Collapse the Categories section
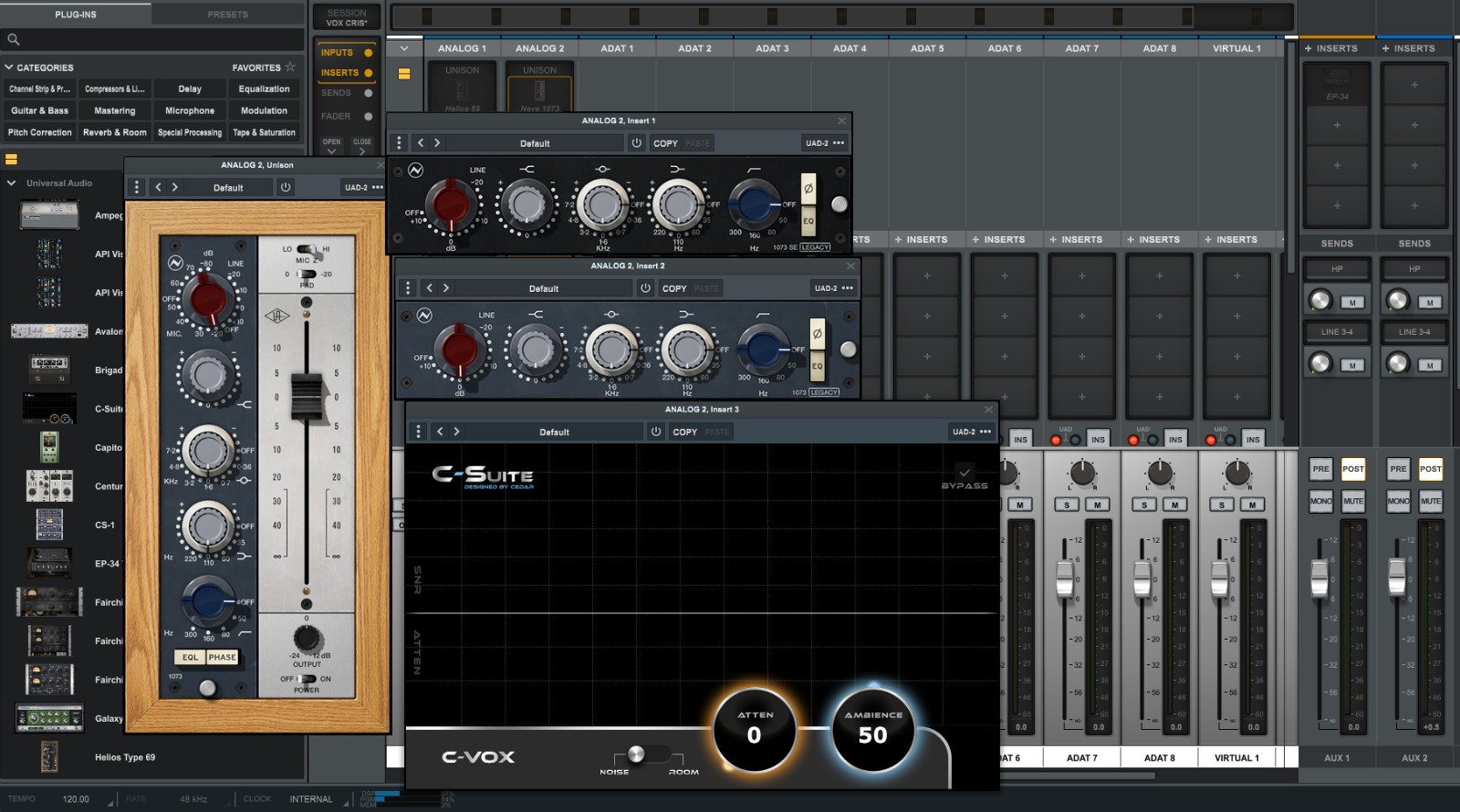The width and height of the screenshot is (1460, 812). click(x=9, y=68)
